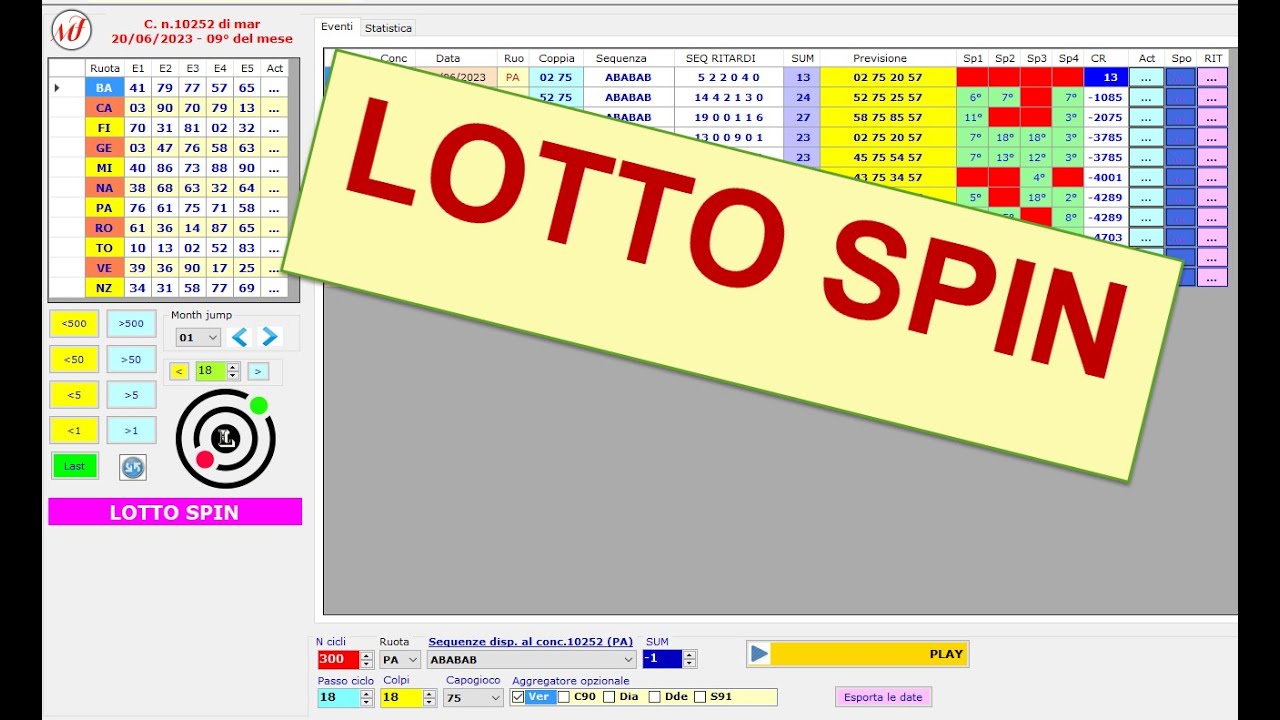This screenshot has width=1280, height=720.
Task: Switch to the Statistica tab
Action: click(x=388, y=28)
